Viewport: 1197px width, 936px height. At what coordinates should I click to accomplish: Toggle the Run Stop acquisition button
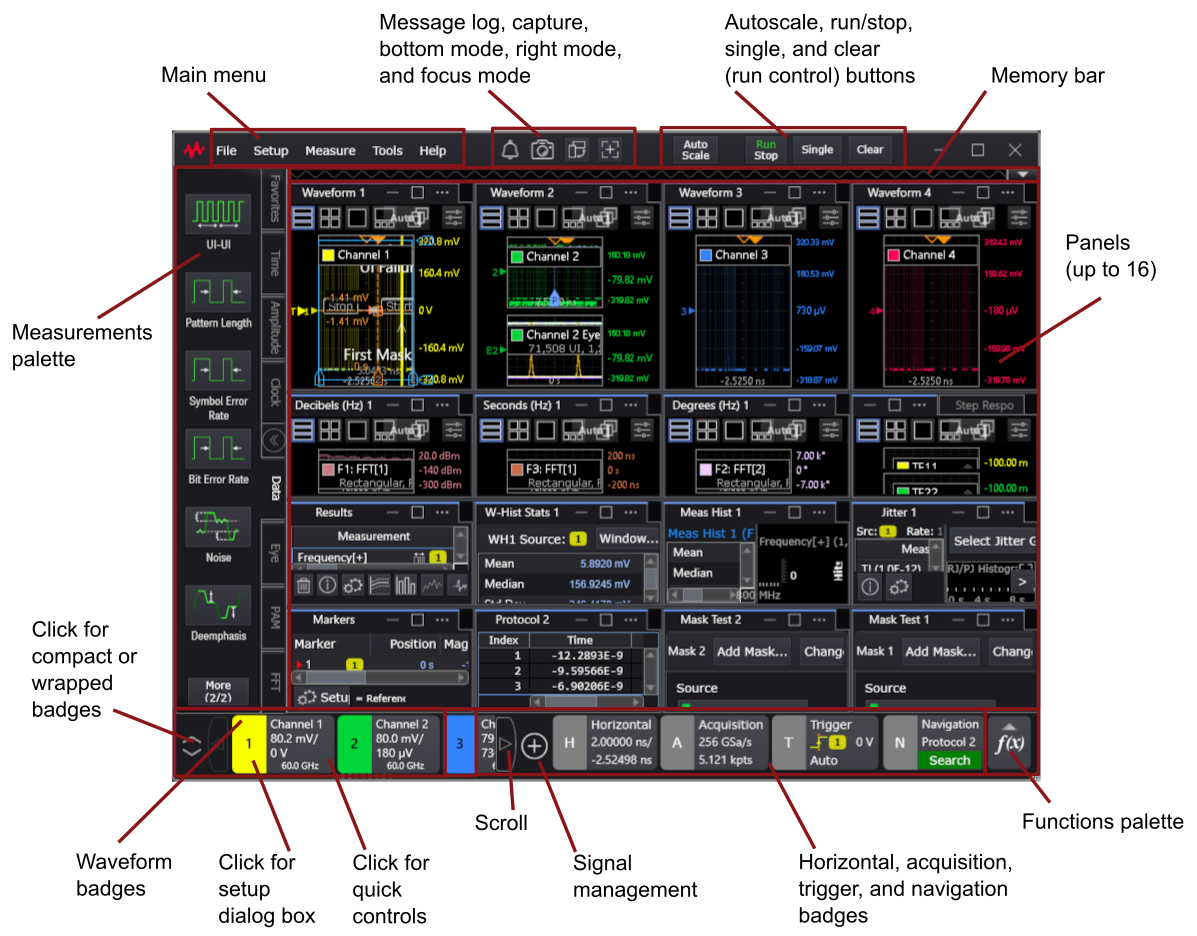click(765, 150)
